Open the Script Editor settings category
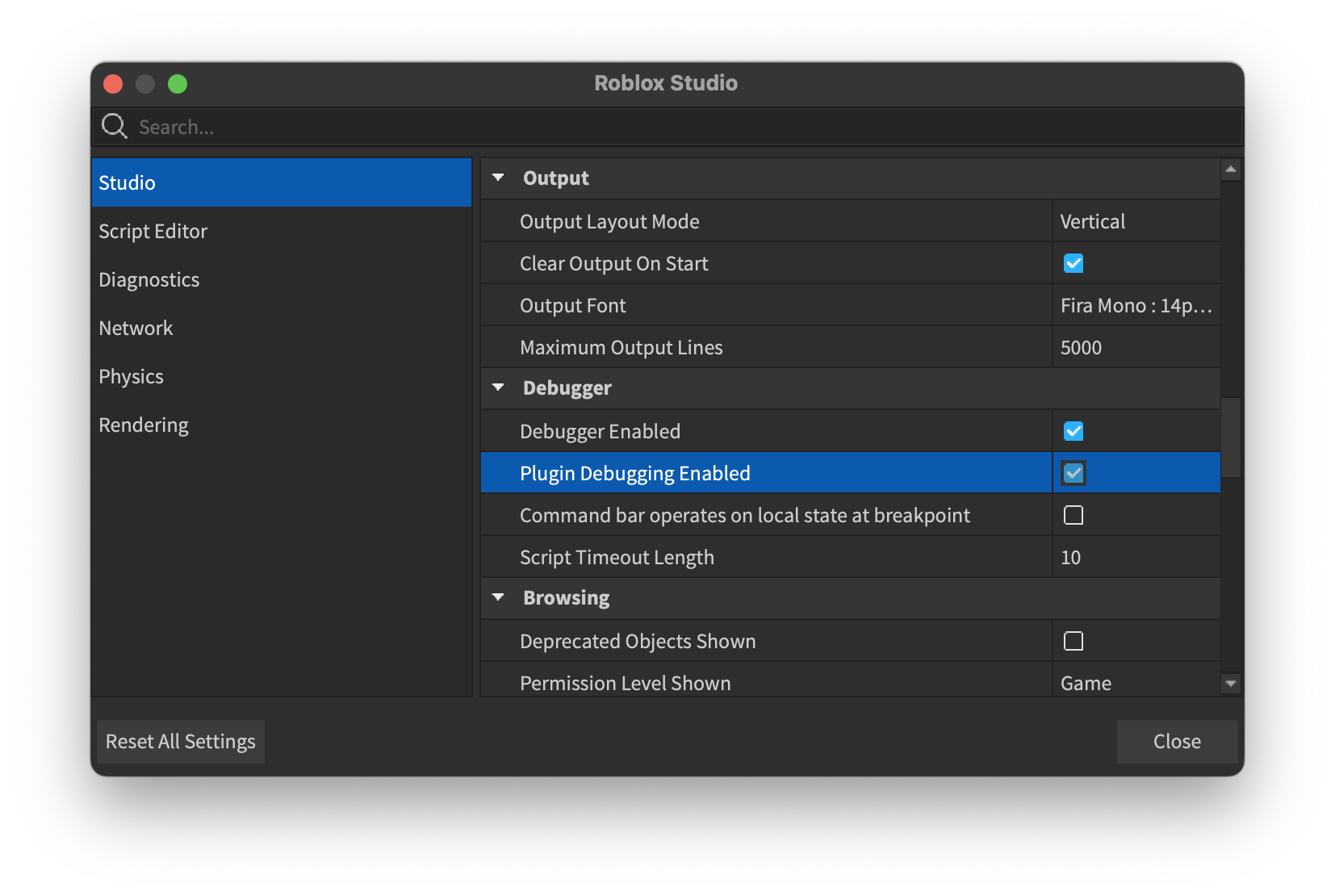The width and height of the screenshot is (1335, 896). [282, 231]
